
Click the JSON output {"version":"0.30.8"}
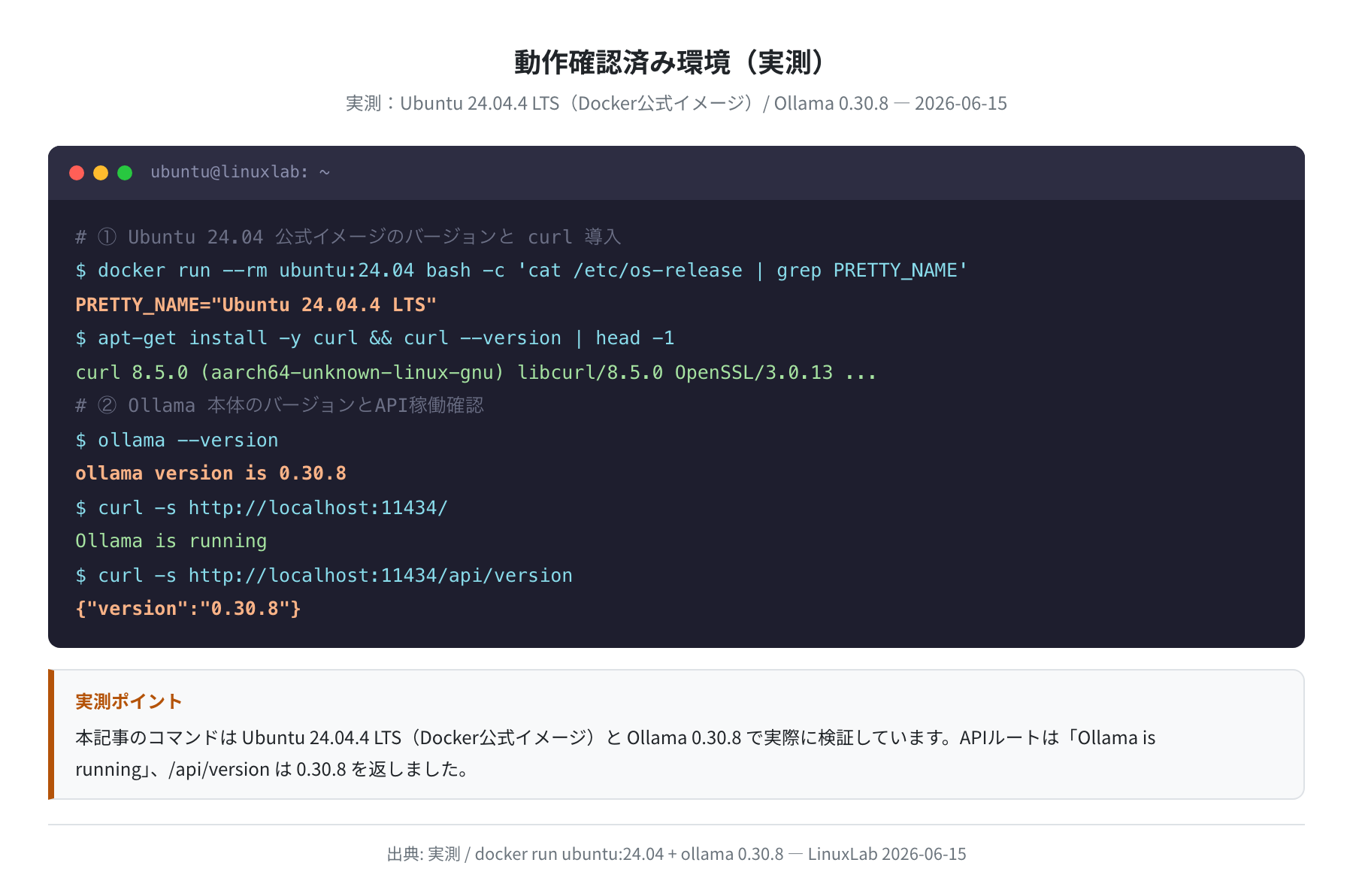click(x=188, y=609)
